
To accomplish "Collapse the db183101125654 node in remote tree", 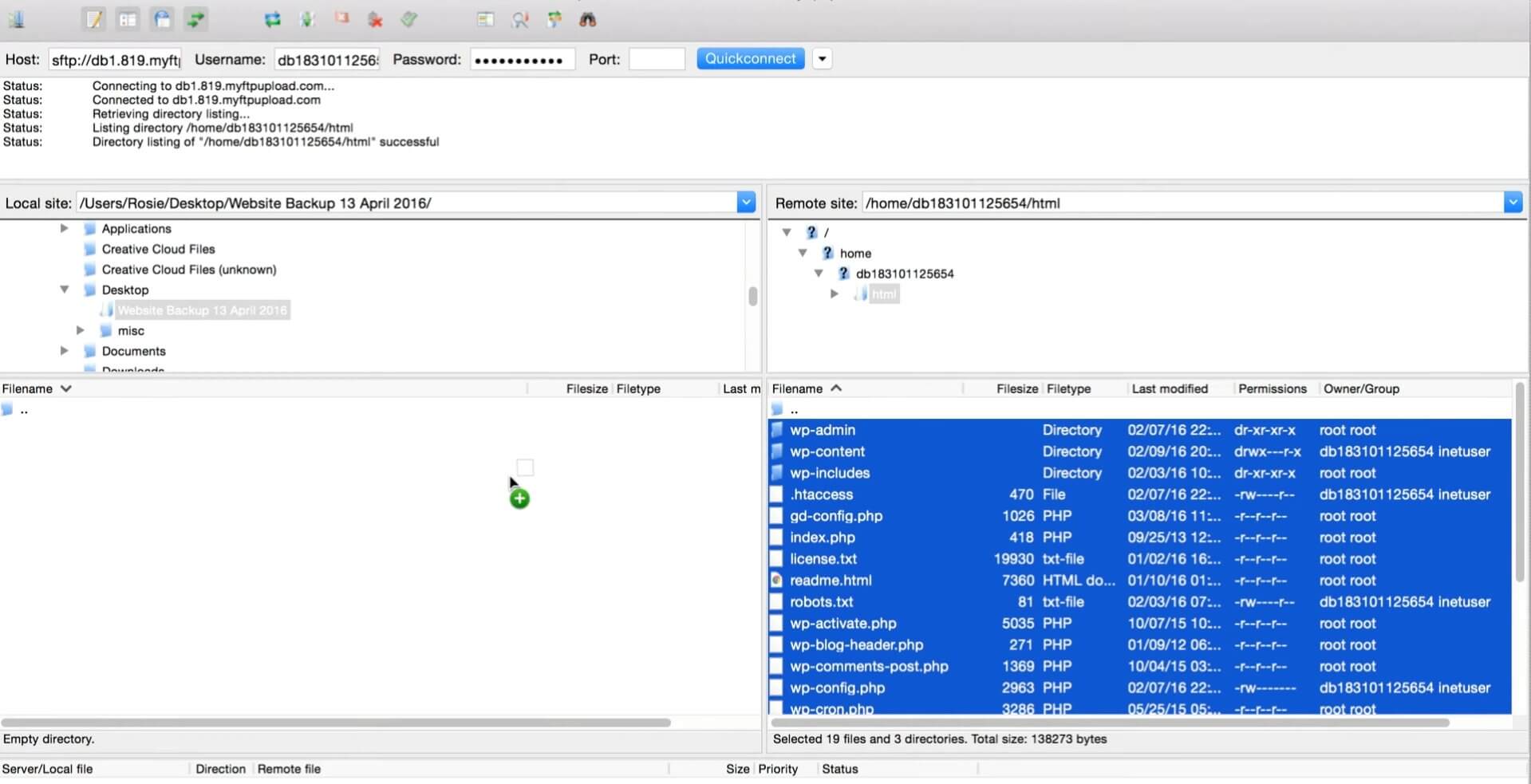I will tap(819, 274).
